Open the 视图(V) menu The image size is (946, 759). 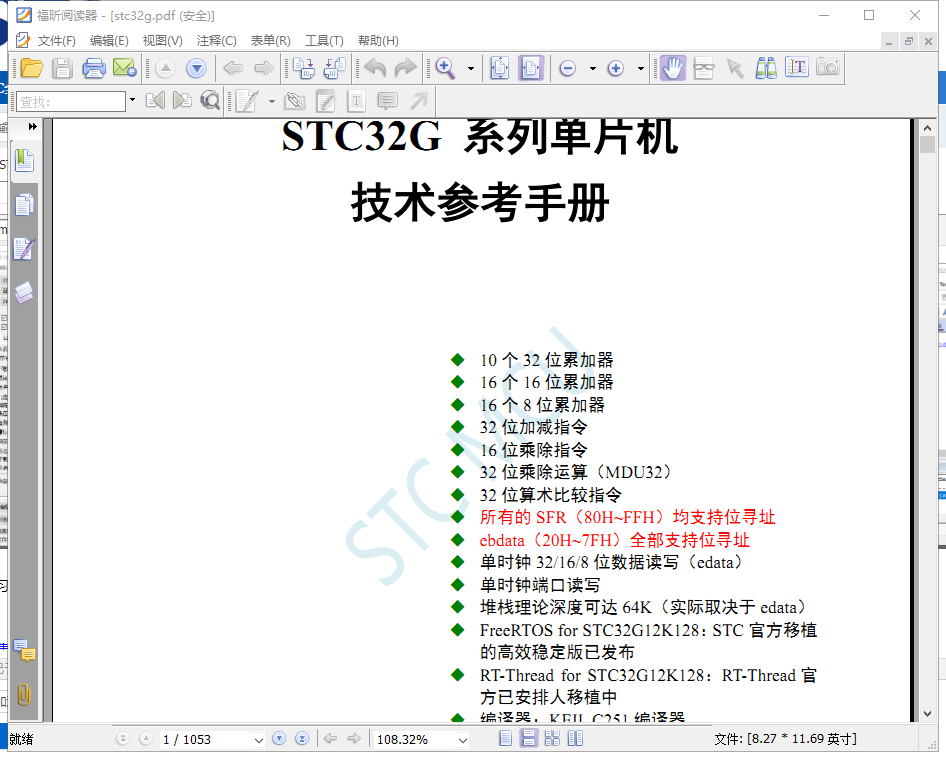(x=162, y=40)
